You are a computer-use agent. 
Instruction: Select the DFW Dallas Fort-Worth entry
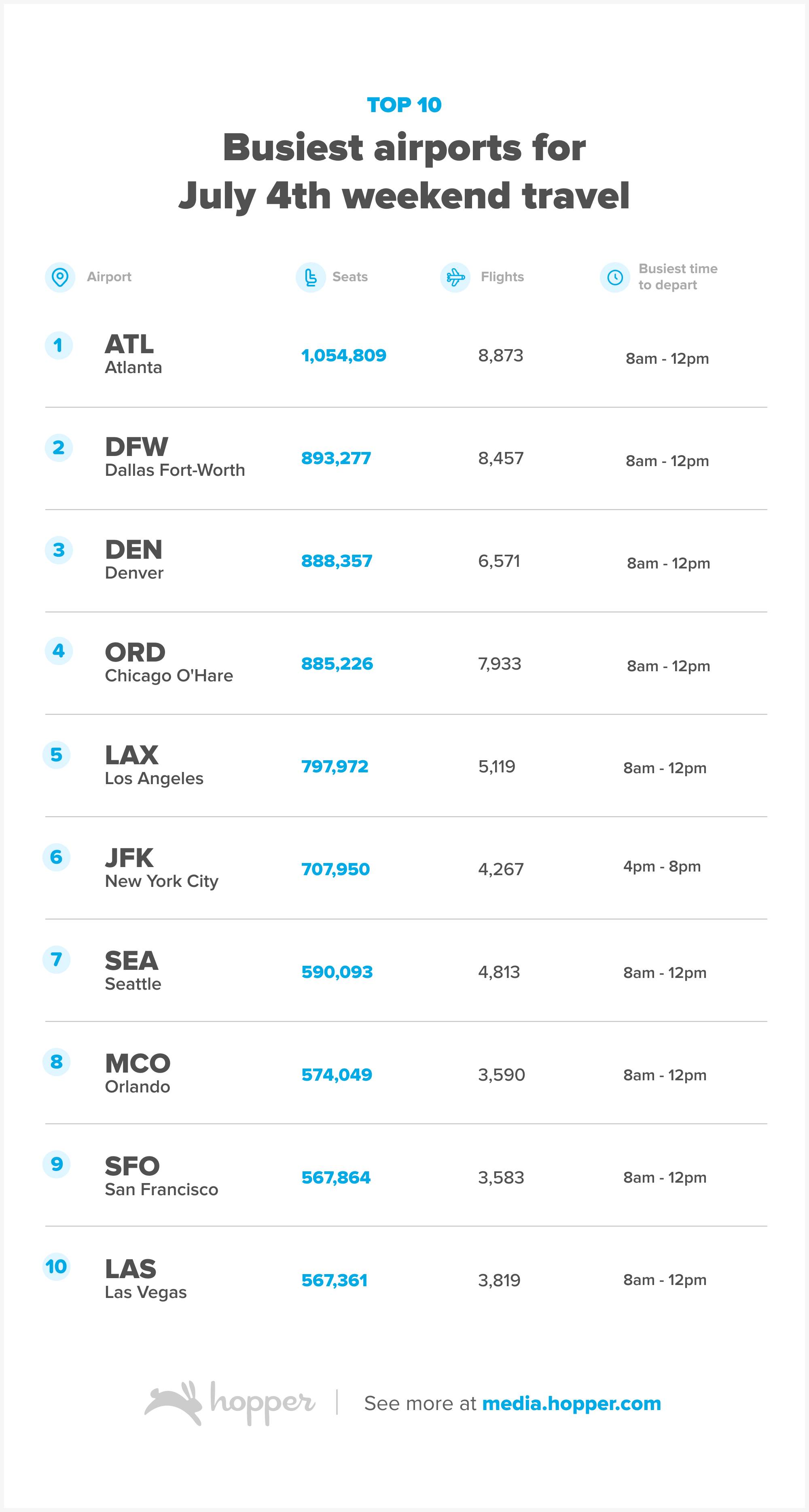[175, 457]
